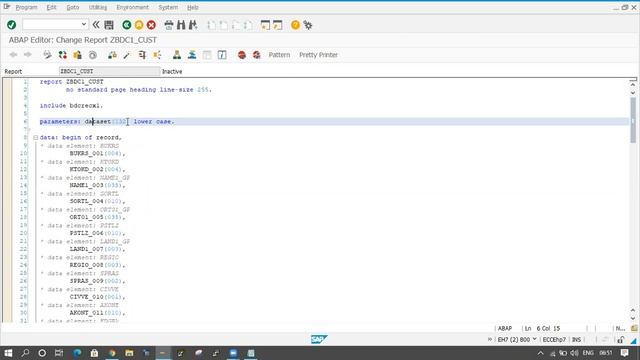640x360 pixels.
Task: Click the green Enter checkmark icon
Action: point(11,25)
